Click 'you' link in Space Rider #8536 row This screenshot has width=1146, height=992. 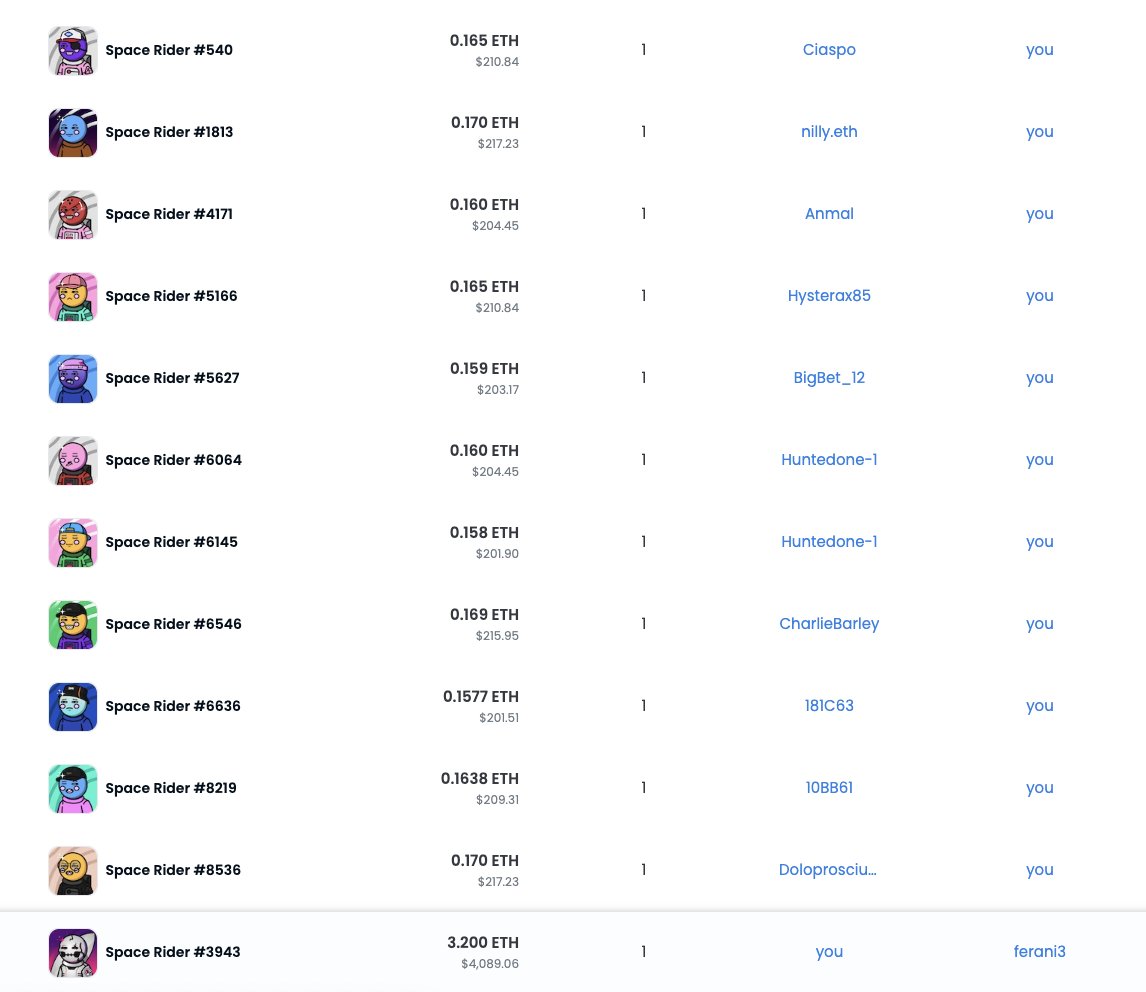coord(1039,870)
